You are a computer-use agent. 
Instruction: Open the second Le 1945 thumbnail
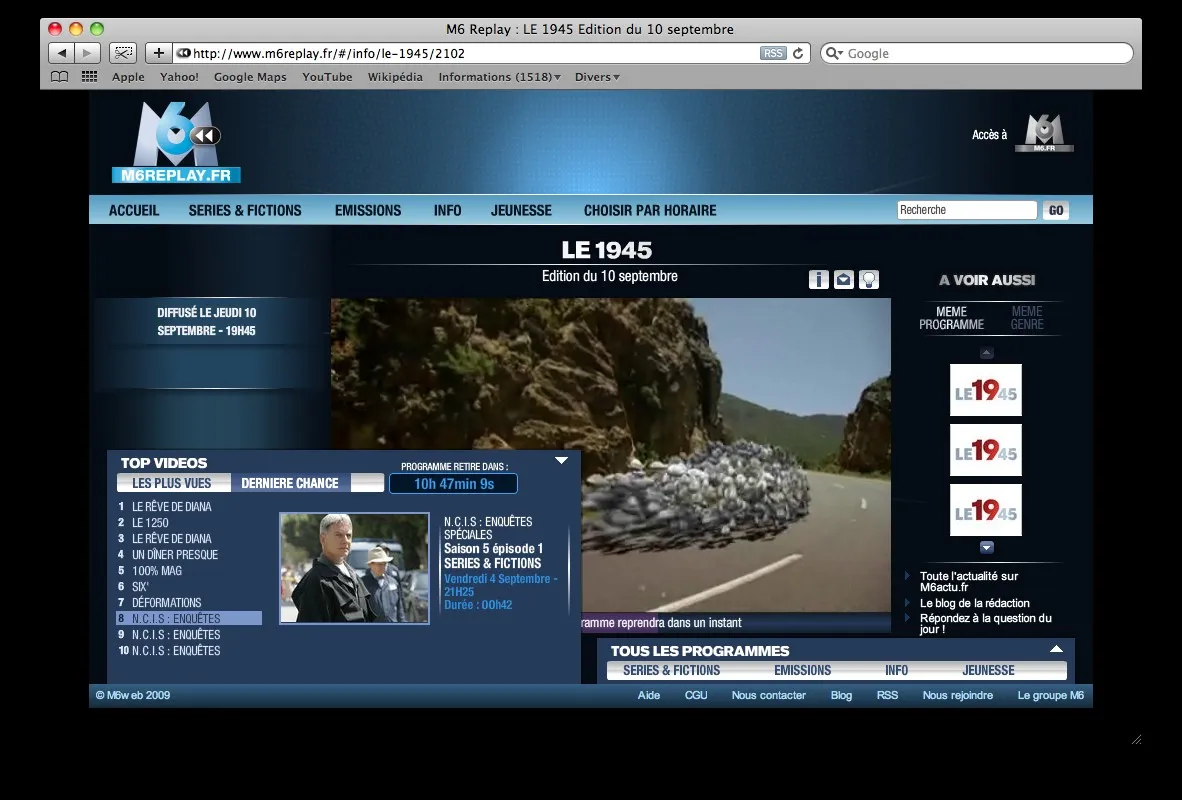(x=986, y=450)
